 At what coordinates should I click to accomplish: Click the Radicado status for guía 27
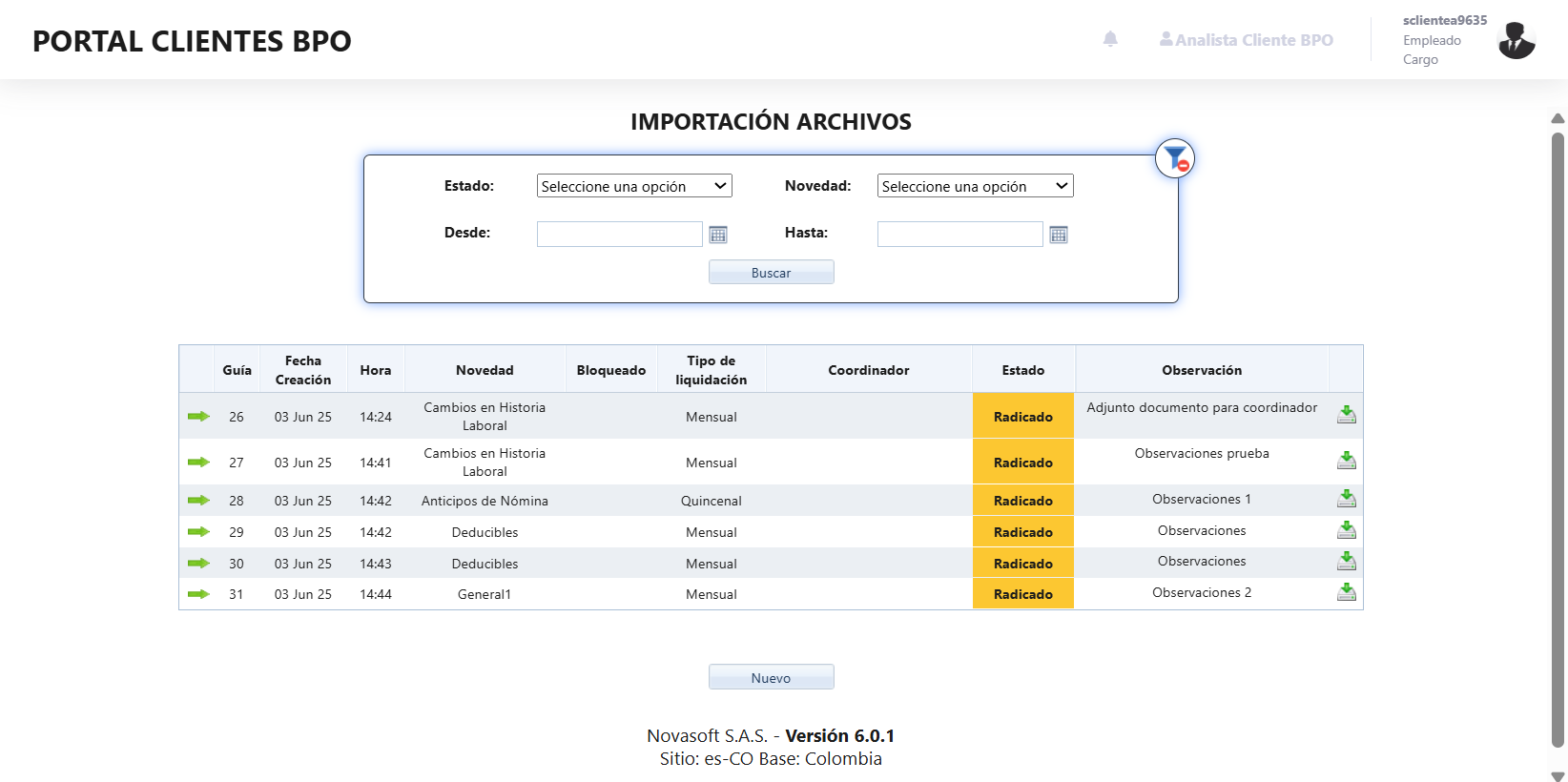point(1023,463)
